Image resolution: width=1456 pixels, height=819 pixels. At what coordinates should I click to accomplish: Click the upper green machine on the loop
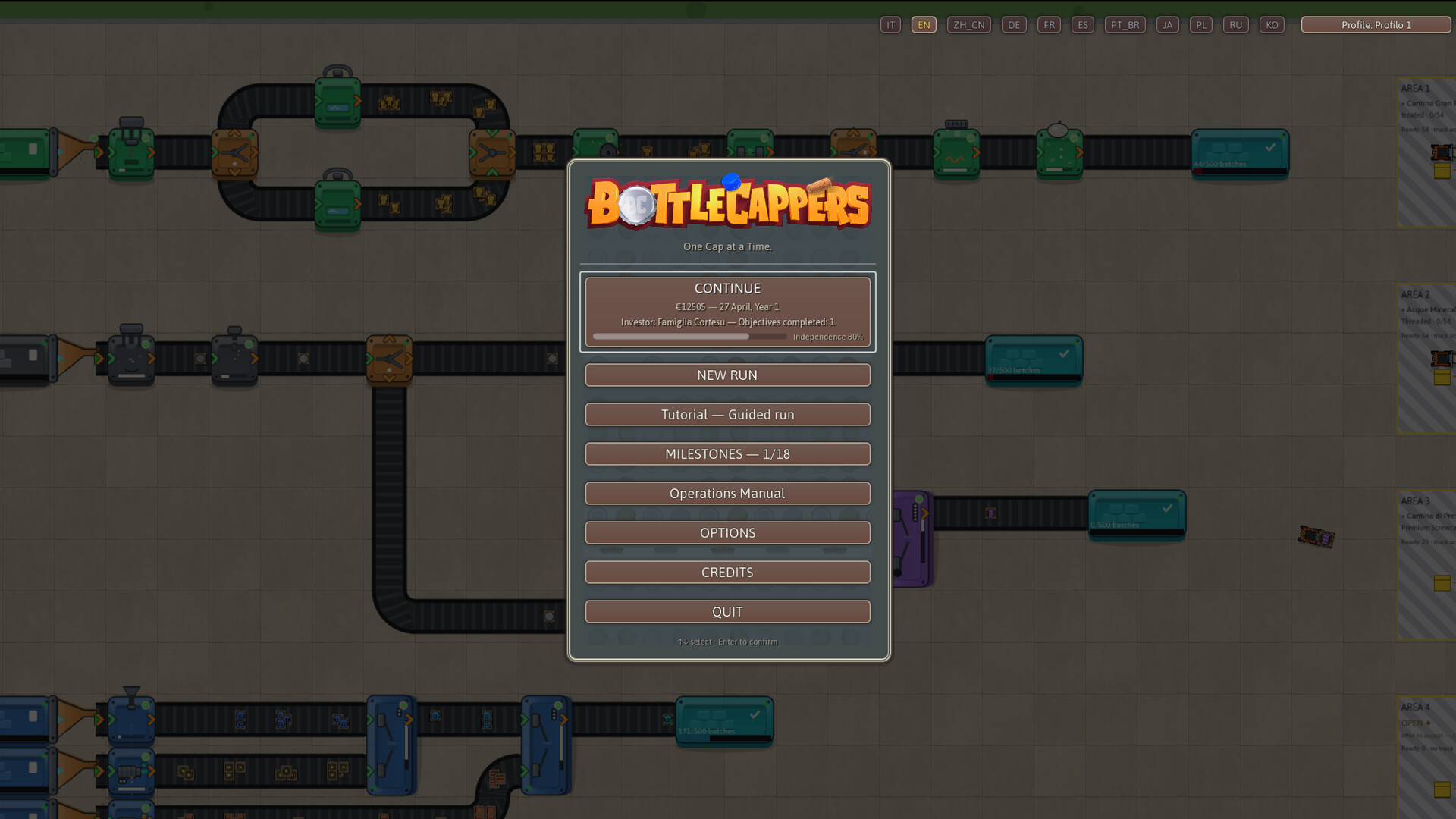[x=337, y=99]
